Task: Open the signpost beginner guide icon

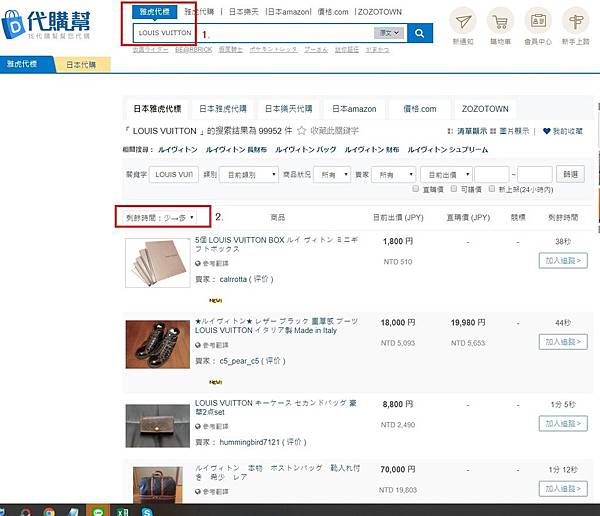Action: click(576, 21)
